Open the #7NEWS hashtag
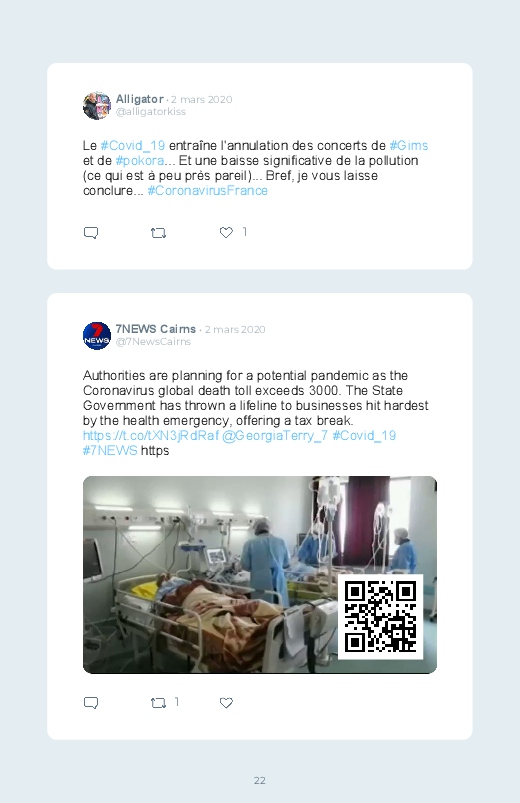Image resolution: width=520 pixels, height=803 pixels. (110, 451)
